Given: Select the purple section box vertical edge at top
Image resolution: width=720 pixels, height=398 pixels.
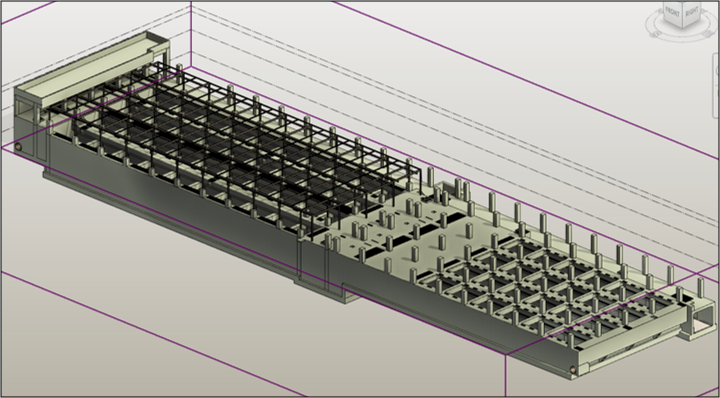Looking at the screenshot, I should tap(191, 34).
